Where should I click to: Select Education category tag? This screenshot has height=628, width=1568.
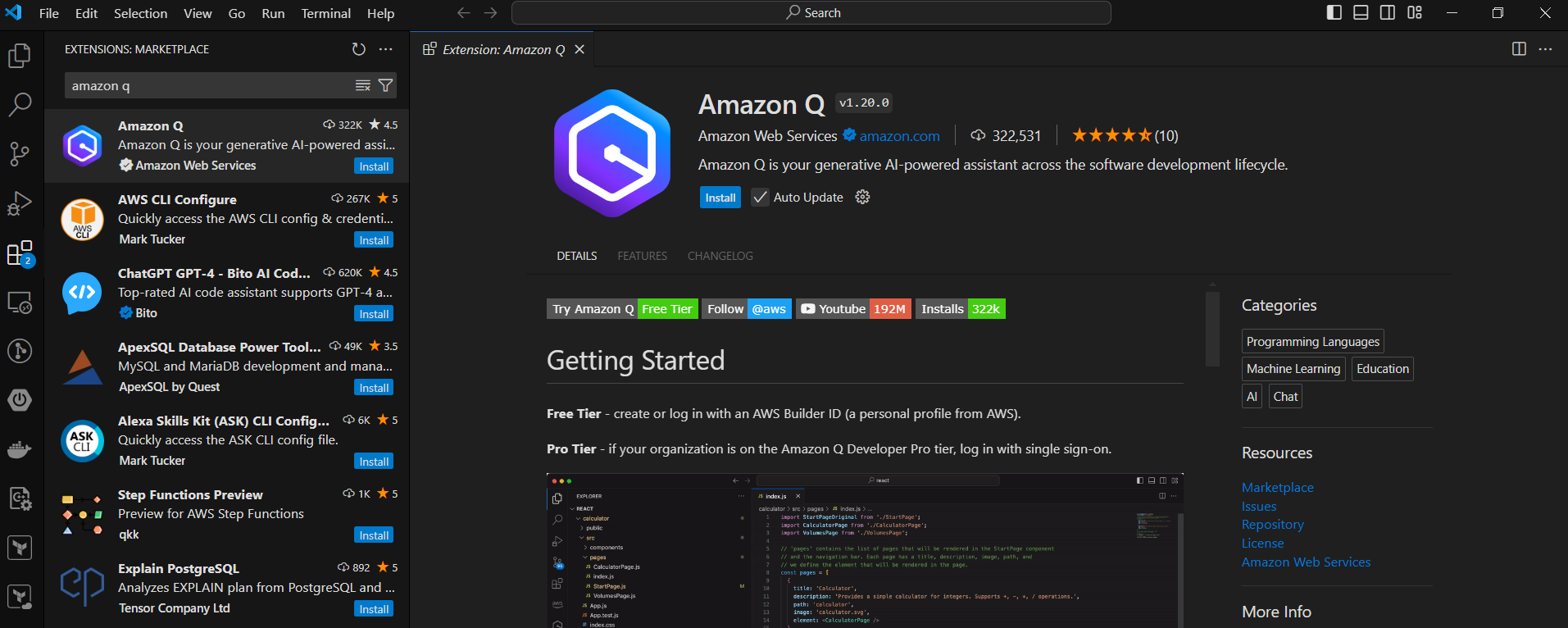1383,369
